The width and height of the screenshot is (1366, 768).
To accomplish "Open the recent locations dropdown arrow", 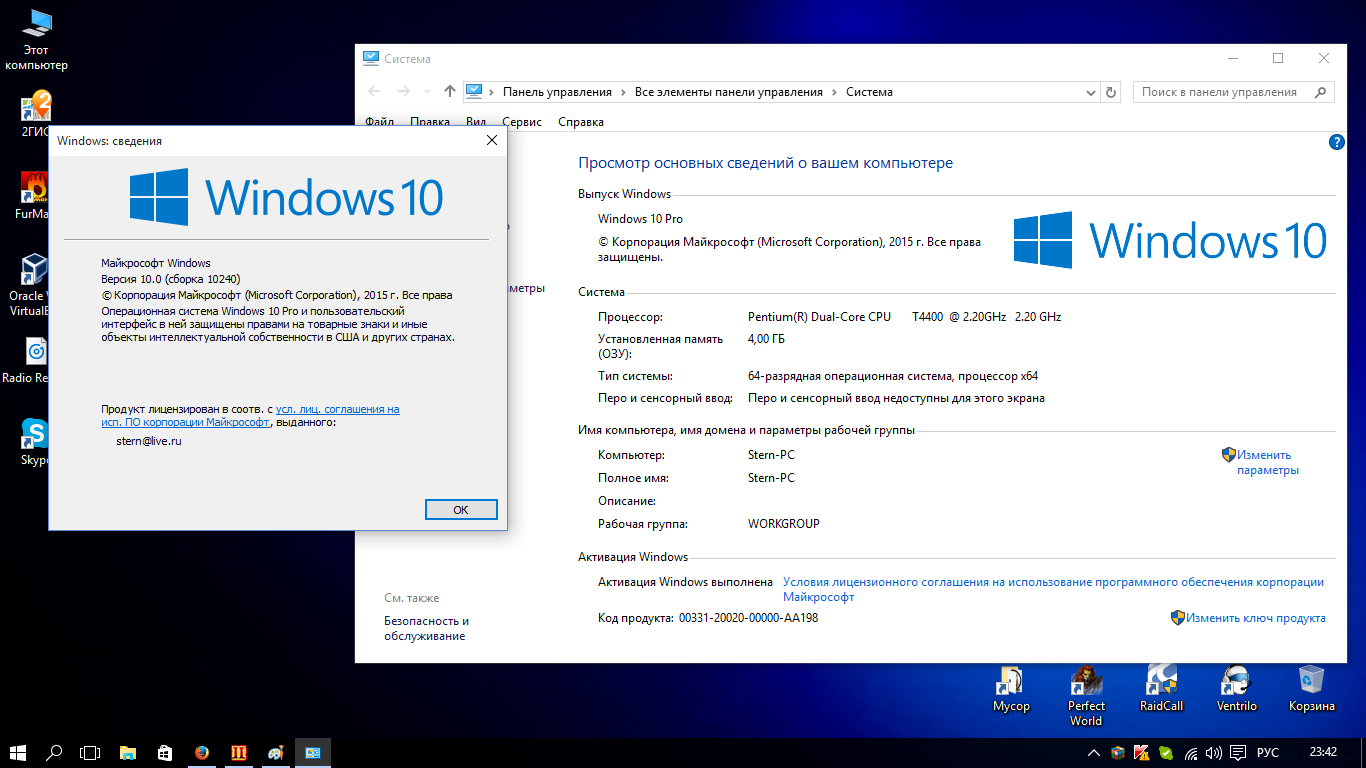I will (428, 92).
